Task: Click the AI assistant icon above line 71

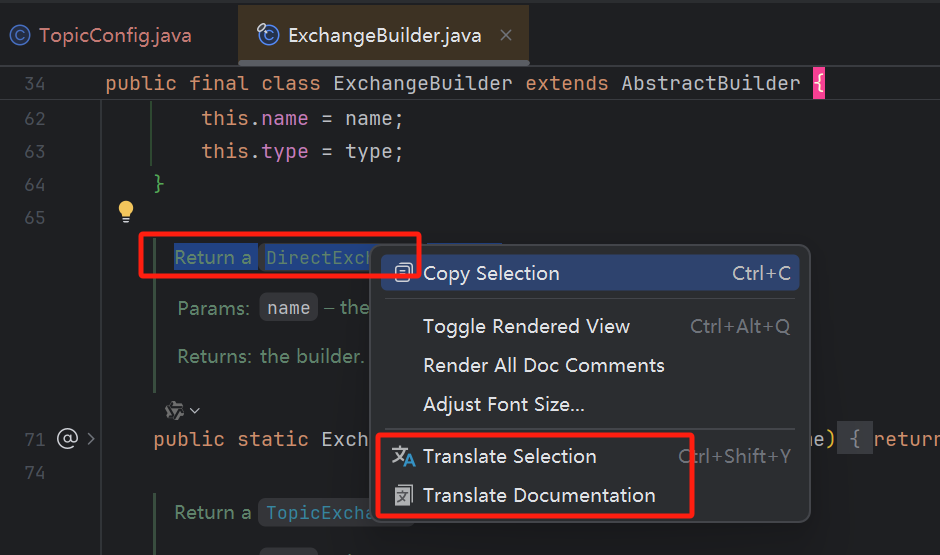Action: coord(174,410)
